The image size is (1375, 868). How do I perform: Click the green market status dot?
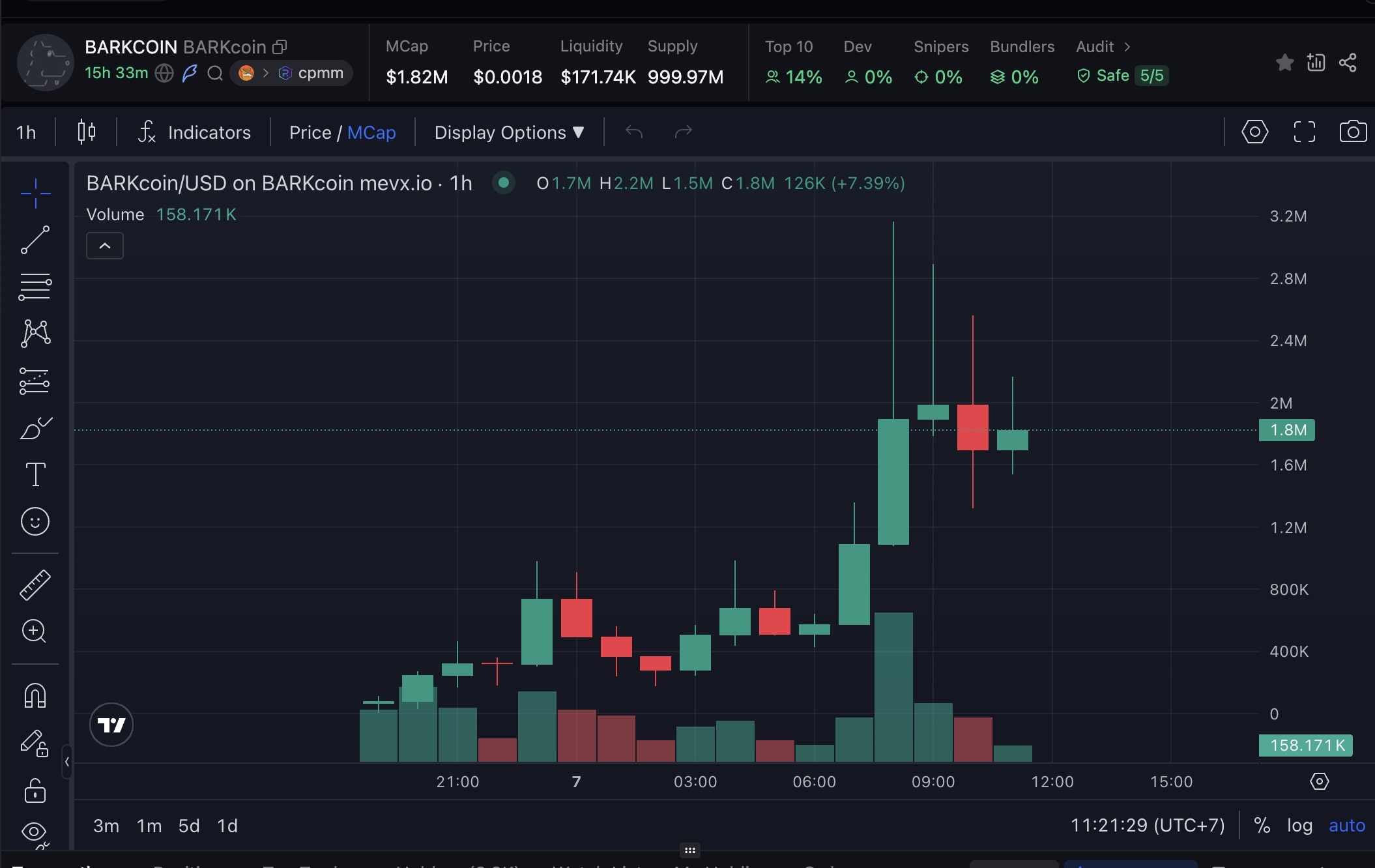click(x=503, y=183)
